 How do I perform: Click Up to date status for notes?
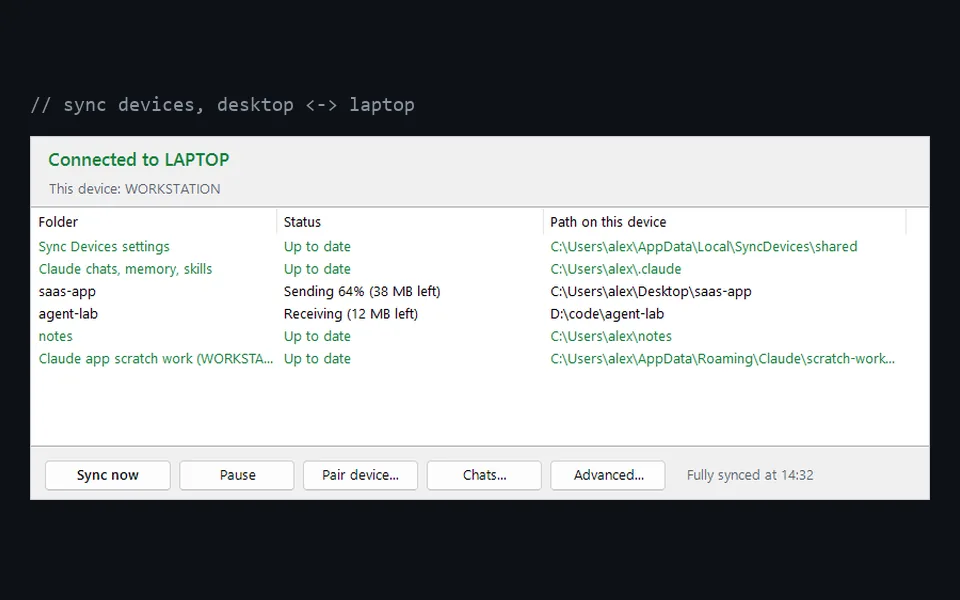point(317,336)
